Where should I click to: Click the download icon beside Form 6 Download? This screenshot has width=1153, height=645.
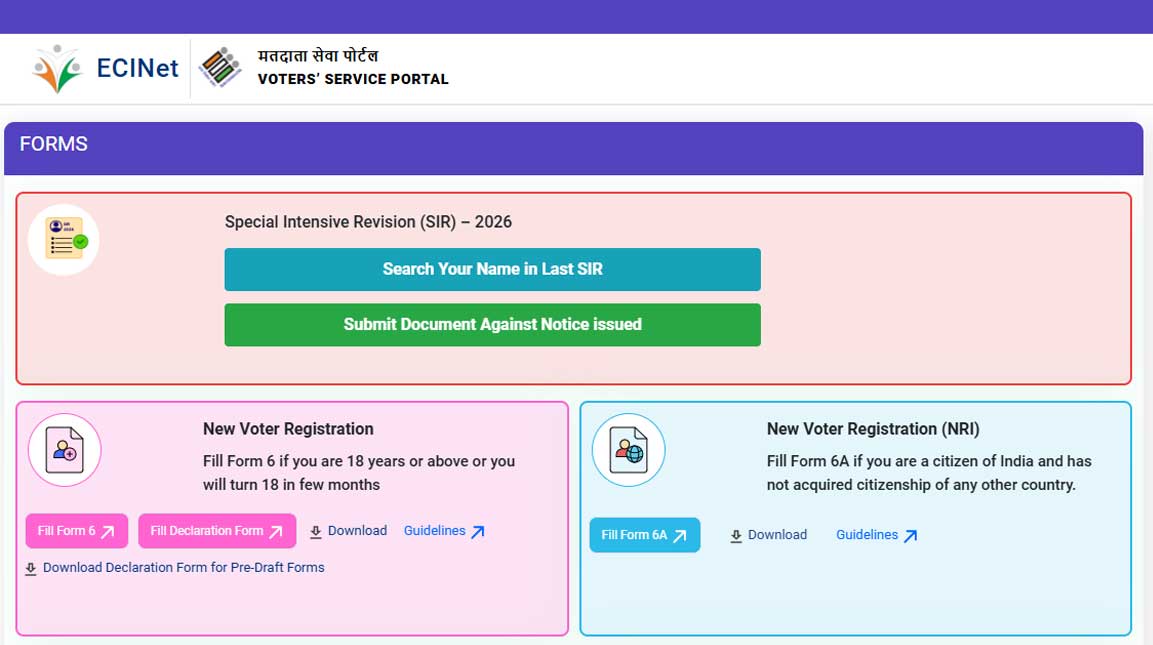click(x=316, y=531)
